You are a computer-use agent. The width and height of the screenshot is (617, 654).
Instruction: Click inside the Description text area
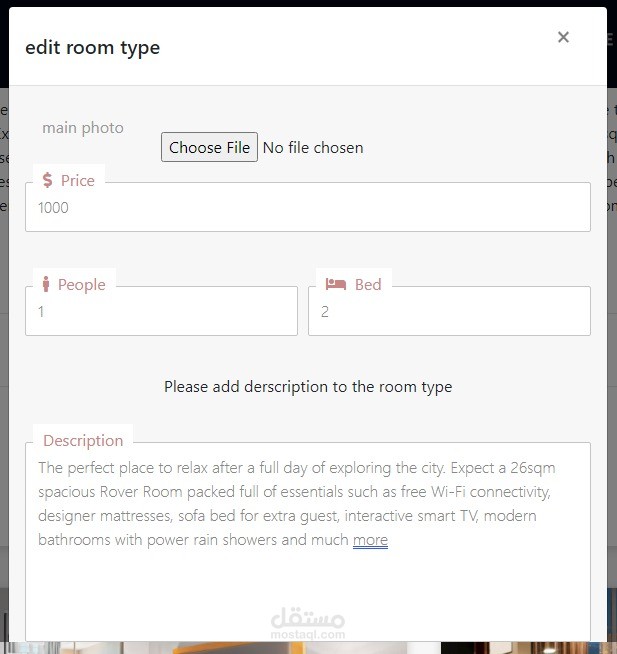307,590
